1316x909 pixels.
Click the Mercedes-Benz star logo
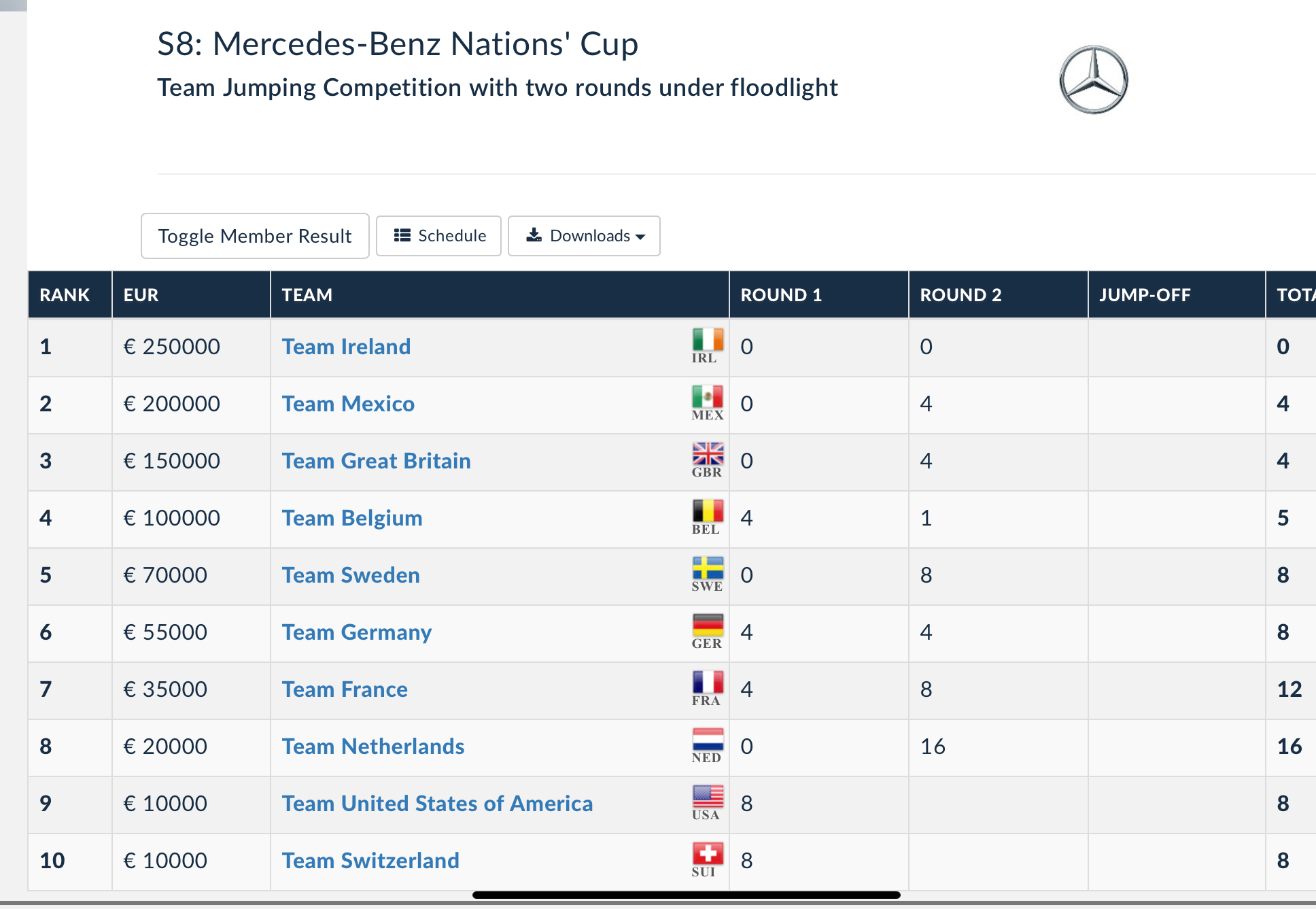point(1093,80)
